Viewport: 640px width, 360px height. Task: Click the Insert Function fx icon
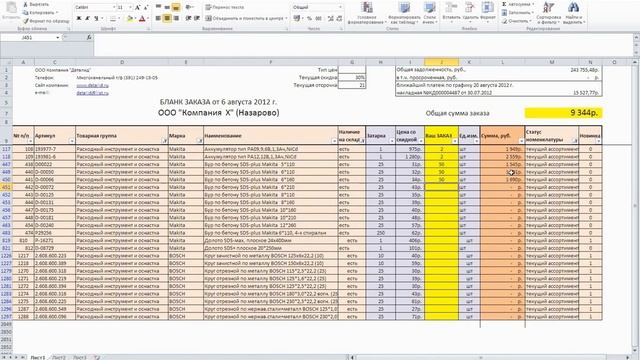[89, 38]
